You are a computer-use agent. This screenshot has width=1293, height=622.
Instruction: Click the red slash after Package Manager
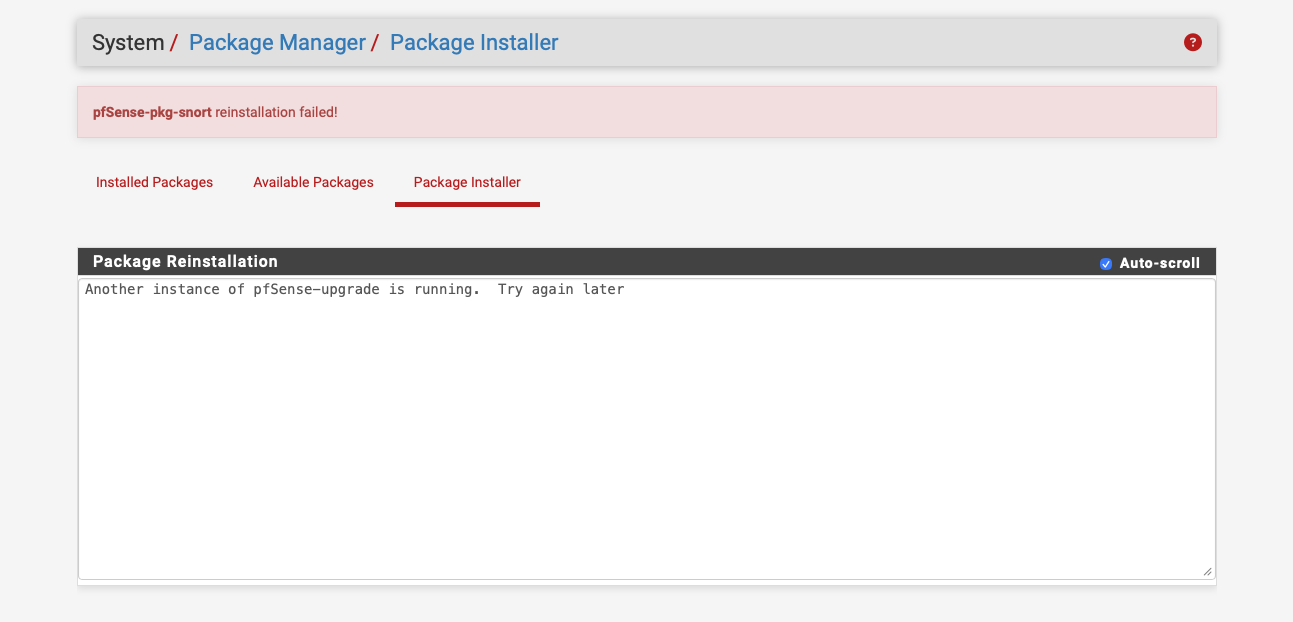point(375,43)
